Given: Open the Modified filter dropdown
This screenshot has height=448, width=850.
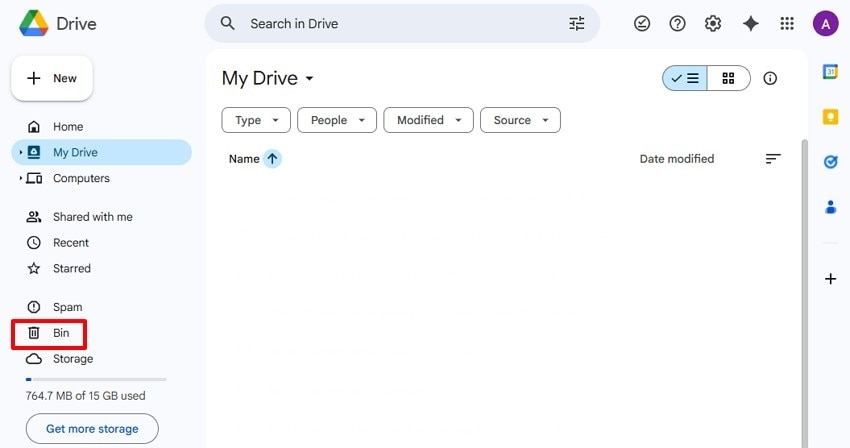Looking at the screenshot, I should [428, 120].
